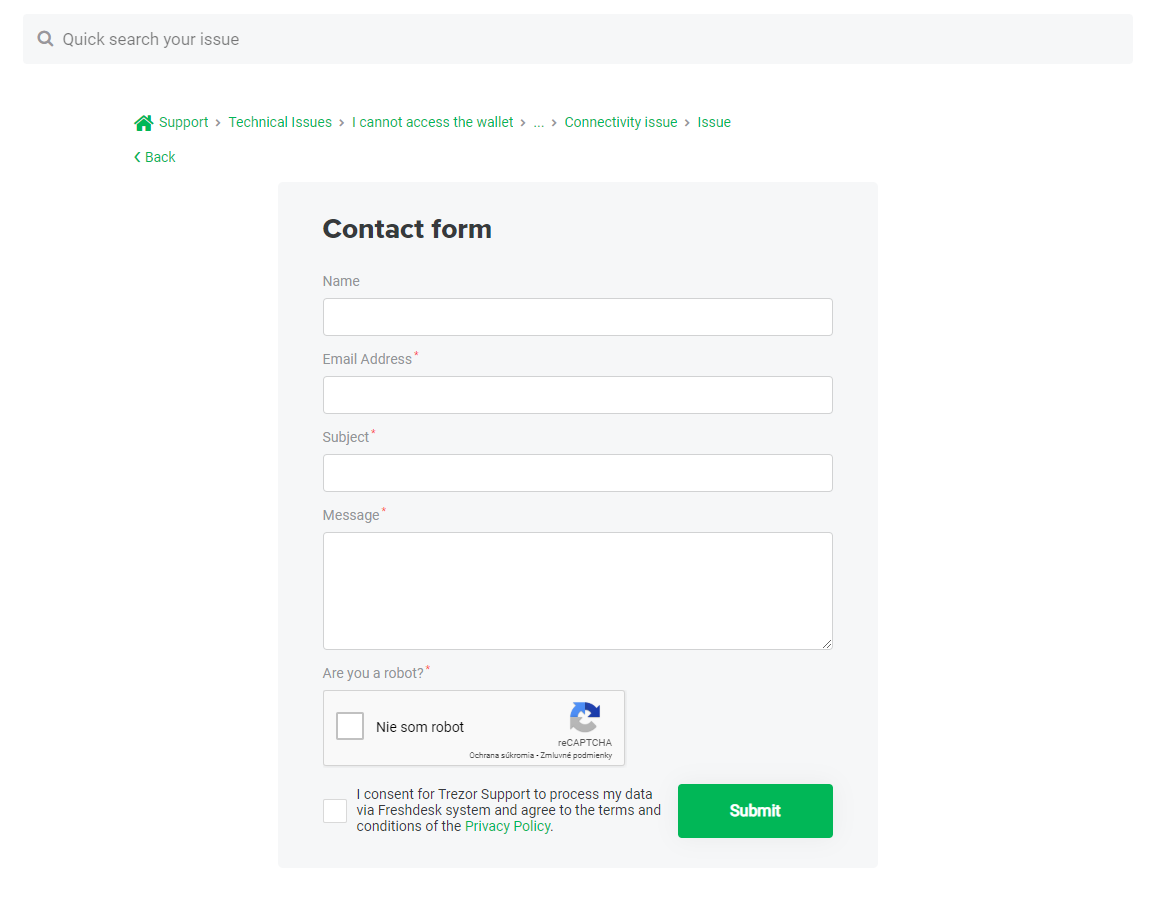Go to Technical Issues breadcrumb
Screen dimensions: 1154x904
[280, 122]
